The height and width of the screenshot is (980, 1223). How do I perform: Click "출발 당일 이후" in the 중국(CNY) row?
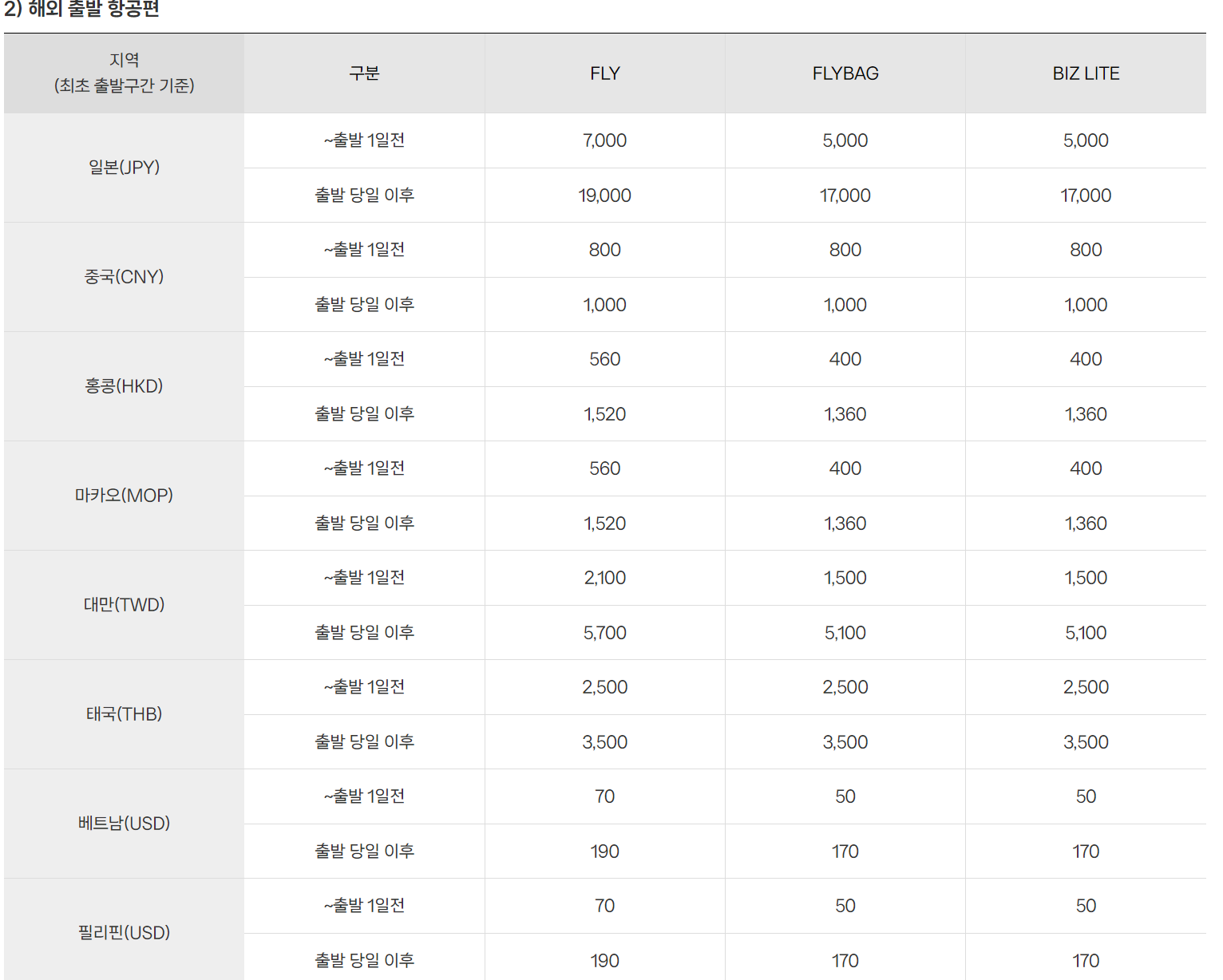pyautogui.click(x=364, y=305)
